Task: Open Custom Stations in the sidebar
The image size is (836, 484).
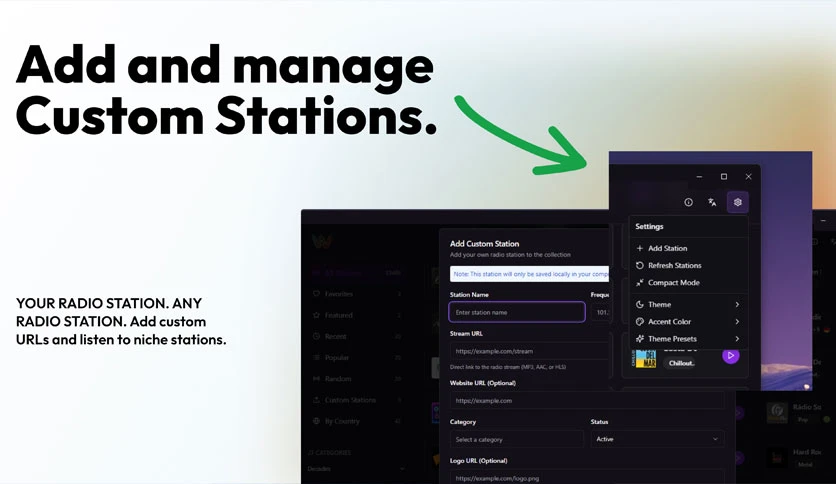Action: (357, 400)
